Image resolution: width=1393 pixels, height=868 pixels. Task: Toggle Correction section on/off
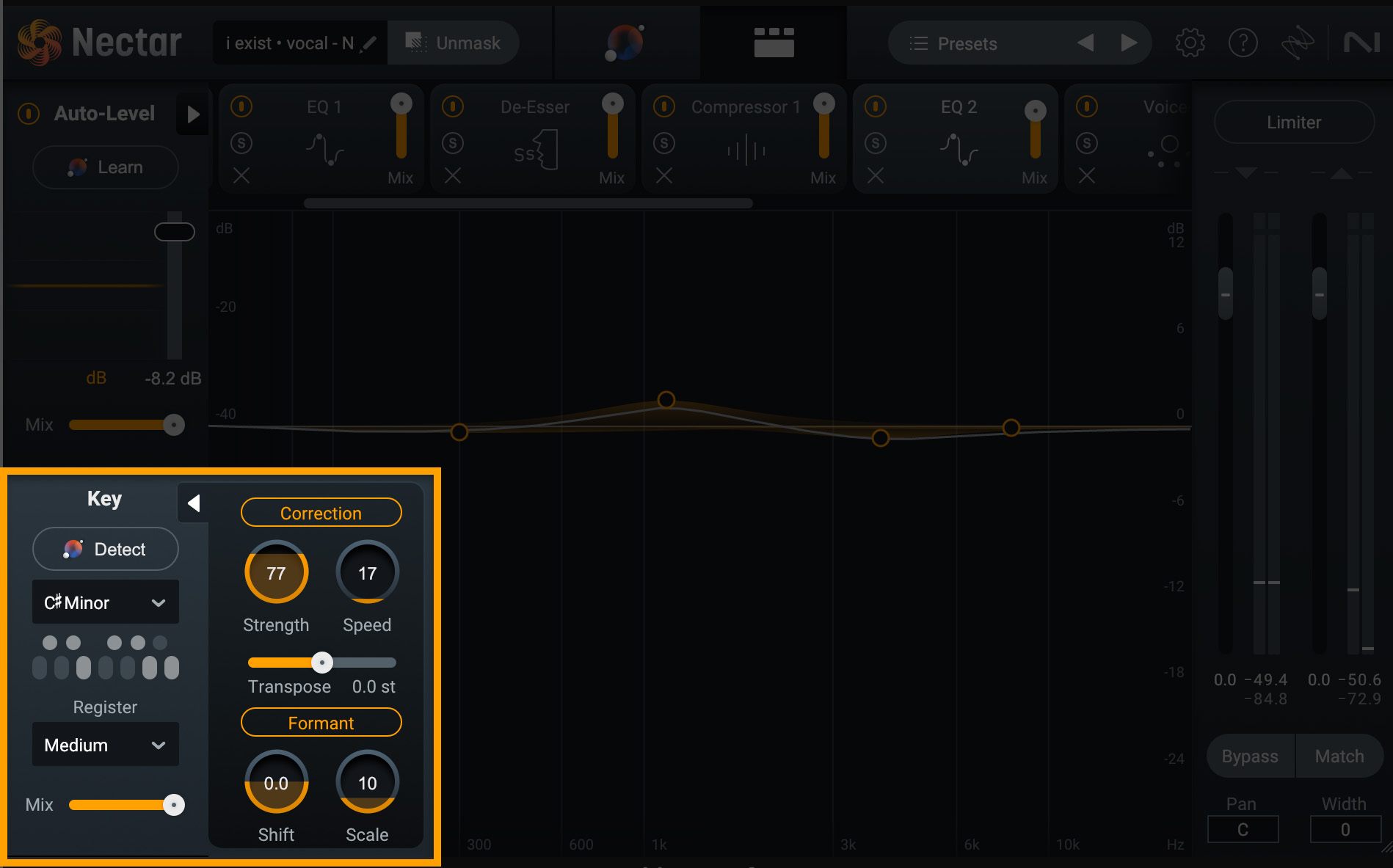pos(321,513)
